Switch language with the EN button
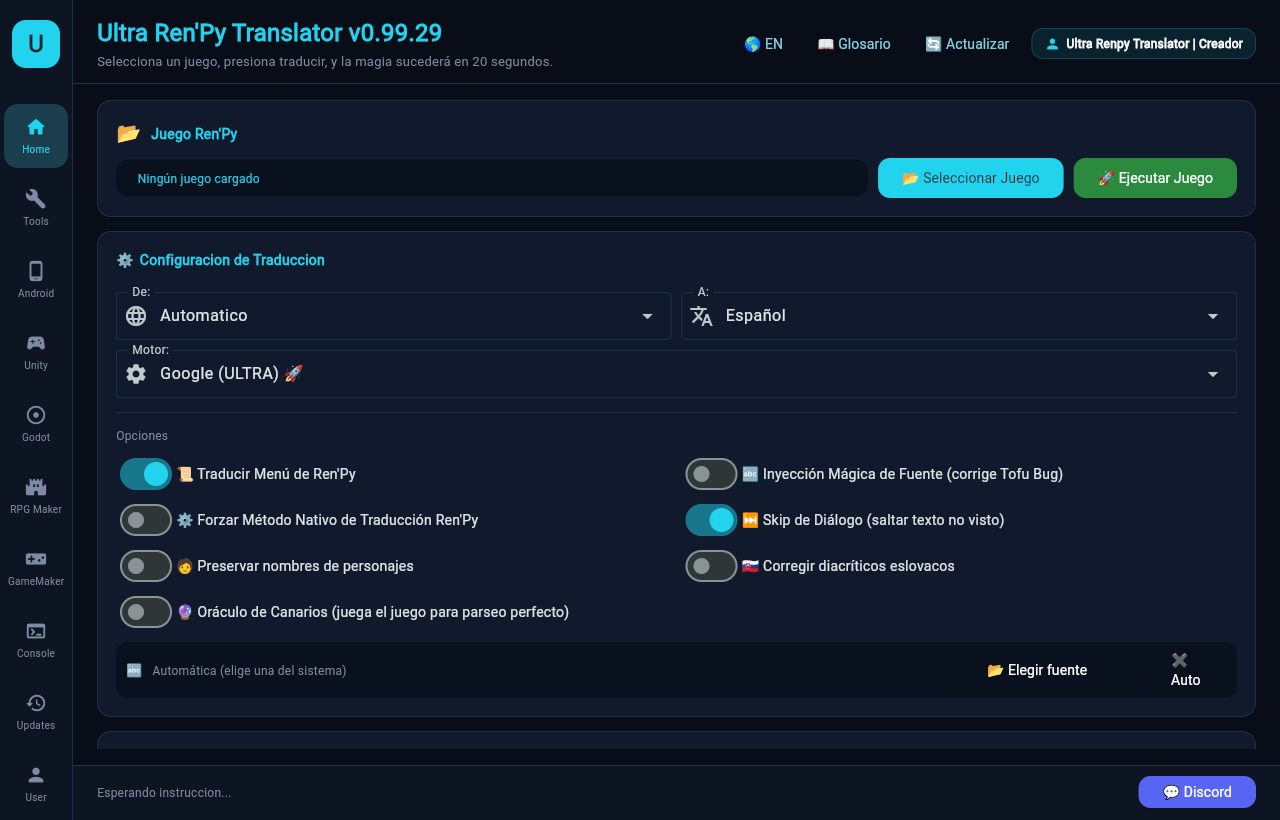Image resolution: width=1280 pixels, height=820 pixels. [x=764, y=44]
